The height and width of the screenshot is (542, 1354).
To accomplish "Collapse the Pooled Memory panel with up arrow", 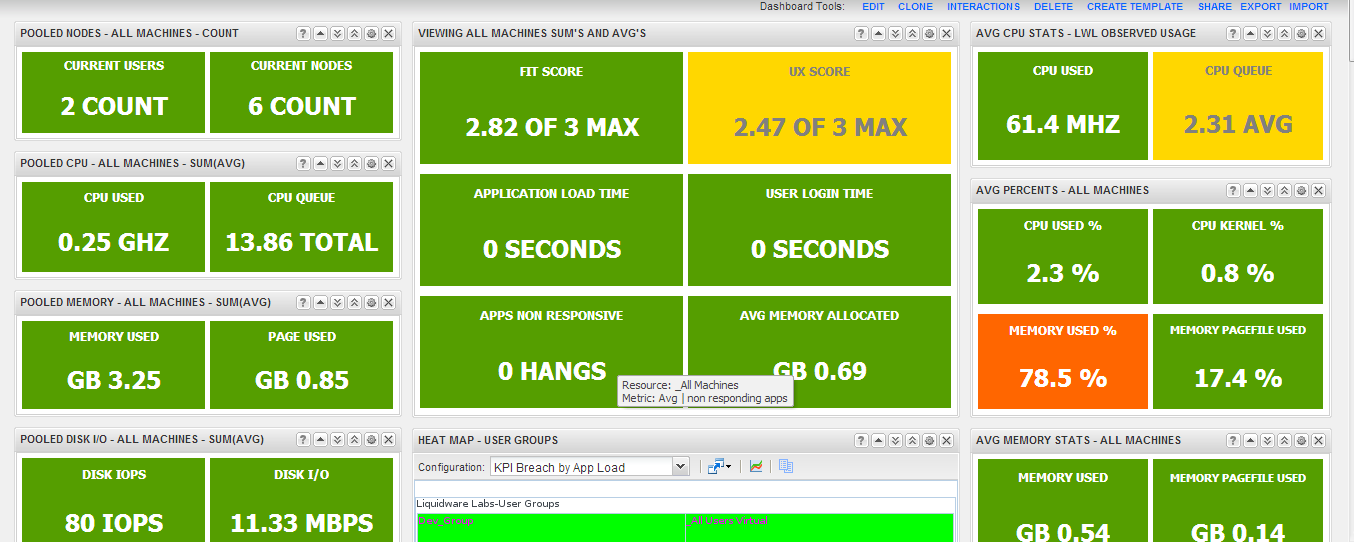I will pyautogui.click(x=320, y=302).
